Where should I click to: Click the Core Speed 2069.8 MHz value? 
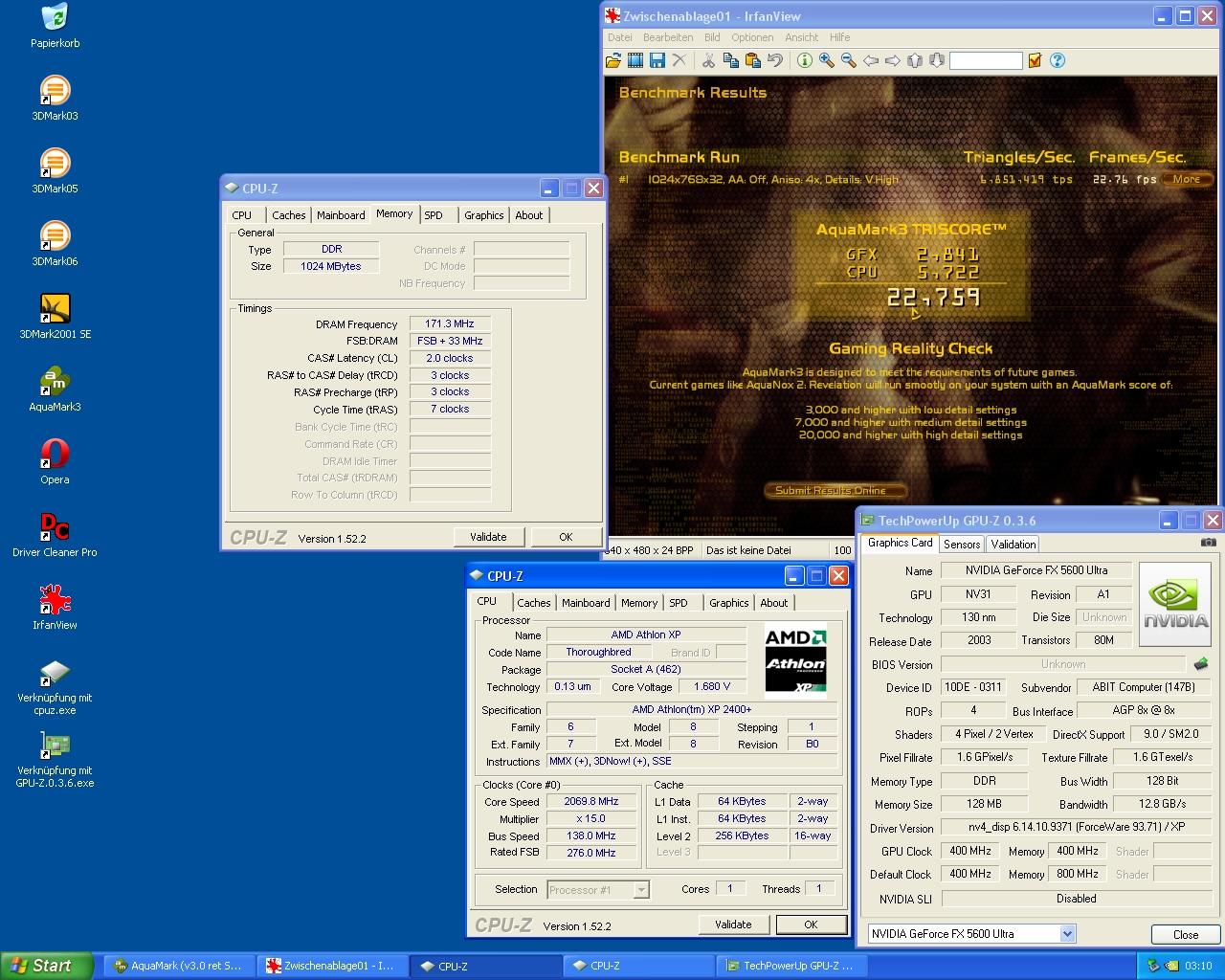coord(591,801)
